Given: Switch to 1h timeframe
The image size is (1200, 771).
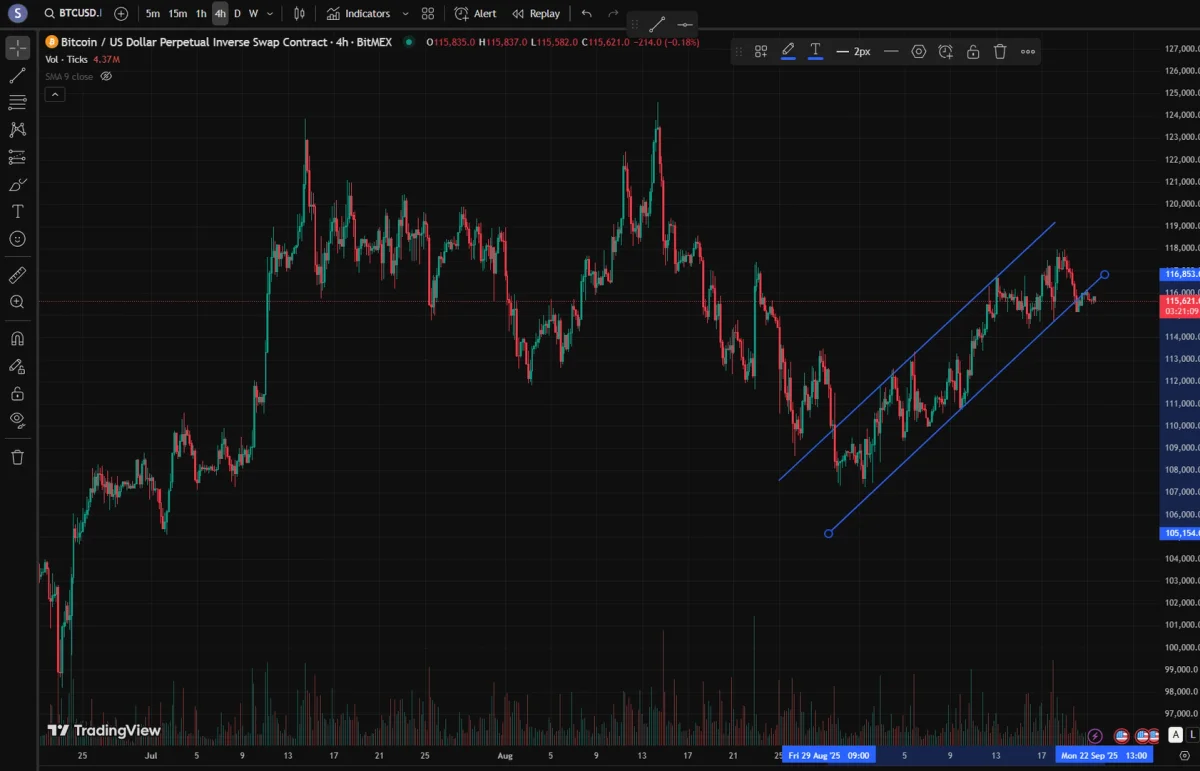Looking at the screenshot, I should 201,13.
